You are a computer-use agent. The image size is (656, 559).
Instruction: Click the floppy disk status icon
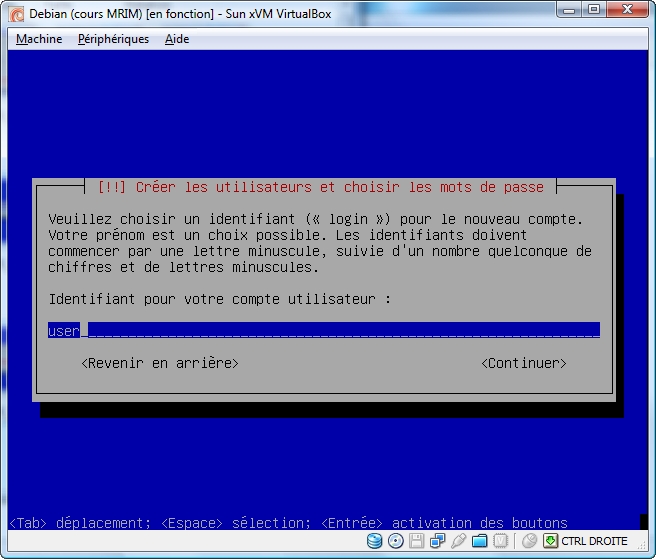[417, 541]
